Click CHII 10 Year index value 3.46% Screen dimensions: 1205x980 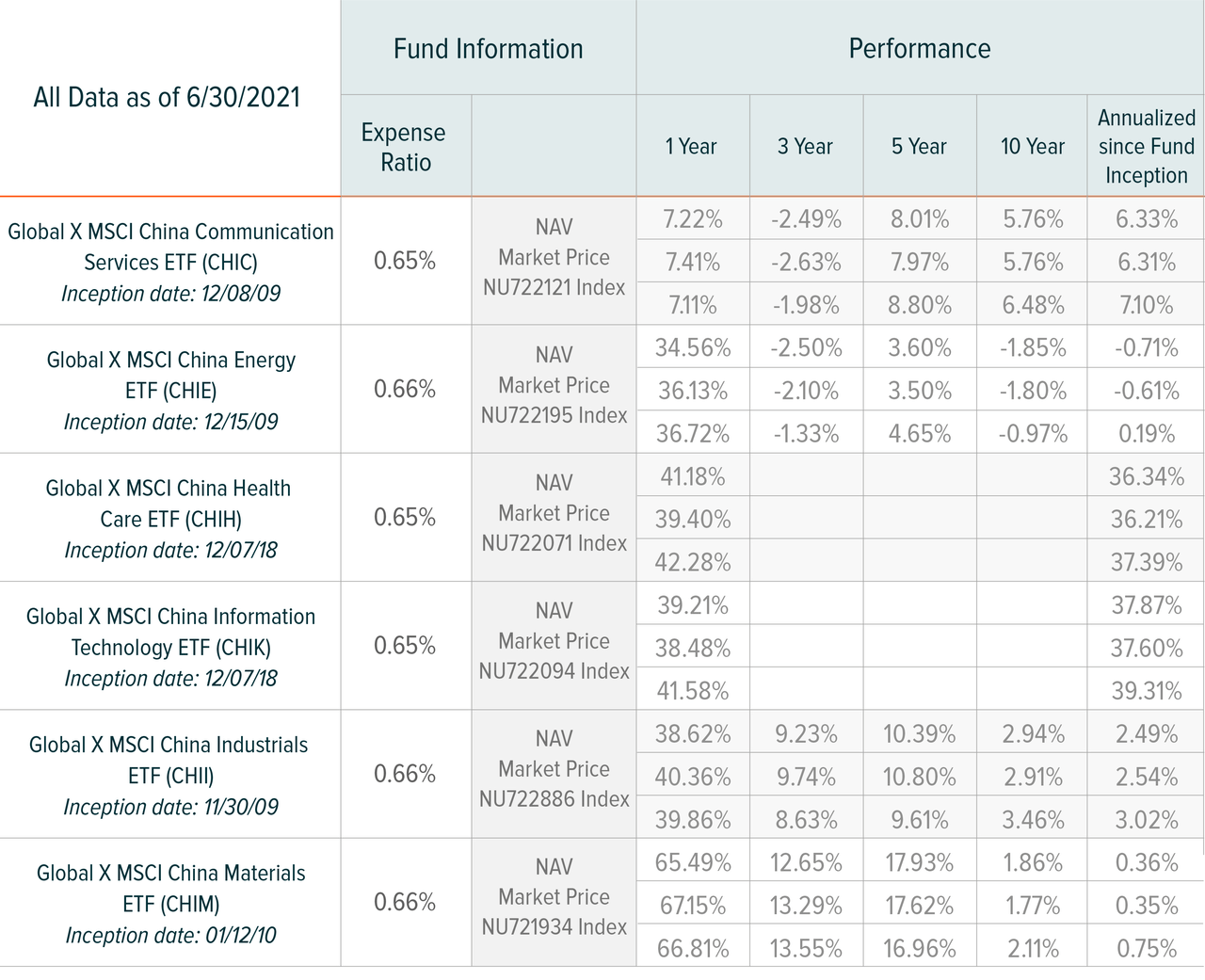point(1034,819)
